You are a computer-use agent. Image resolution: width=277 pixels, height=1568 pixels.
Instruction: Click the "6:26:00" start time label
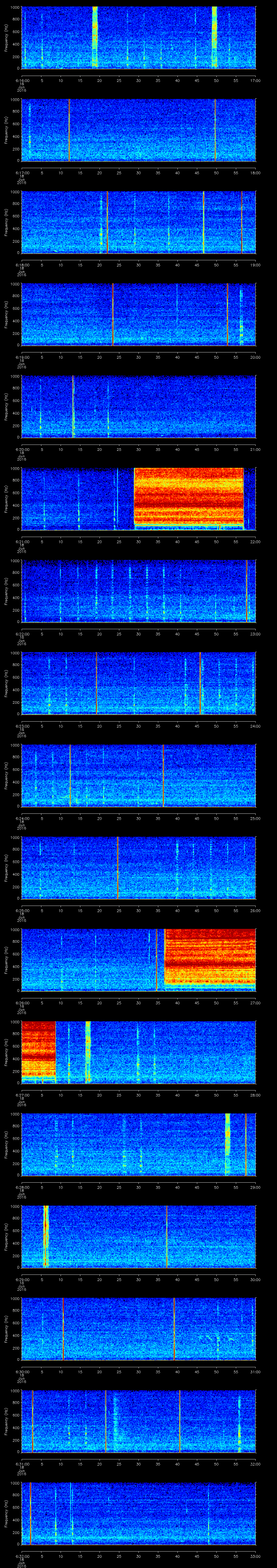coord(22,1003)
